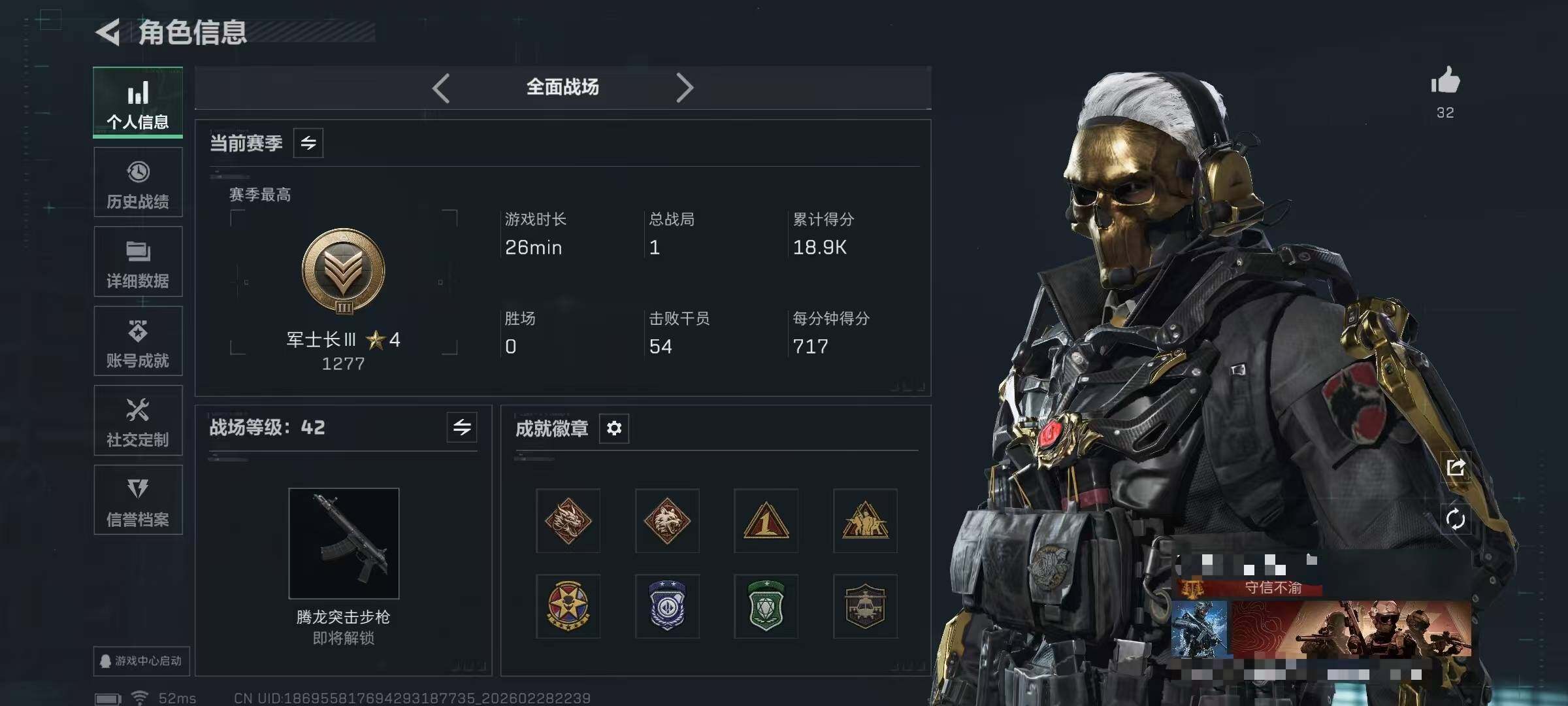Select the helicopter achievement badge
1568x706 pixels.
tap(865, 607)
